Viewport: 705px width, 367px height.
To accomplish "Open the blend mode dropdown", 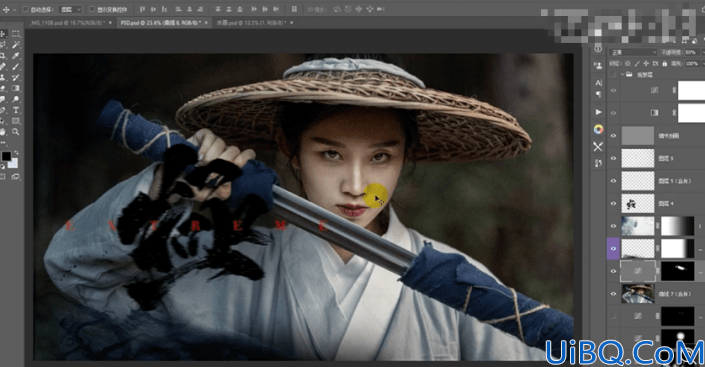I will [x=633, y=52].
